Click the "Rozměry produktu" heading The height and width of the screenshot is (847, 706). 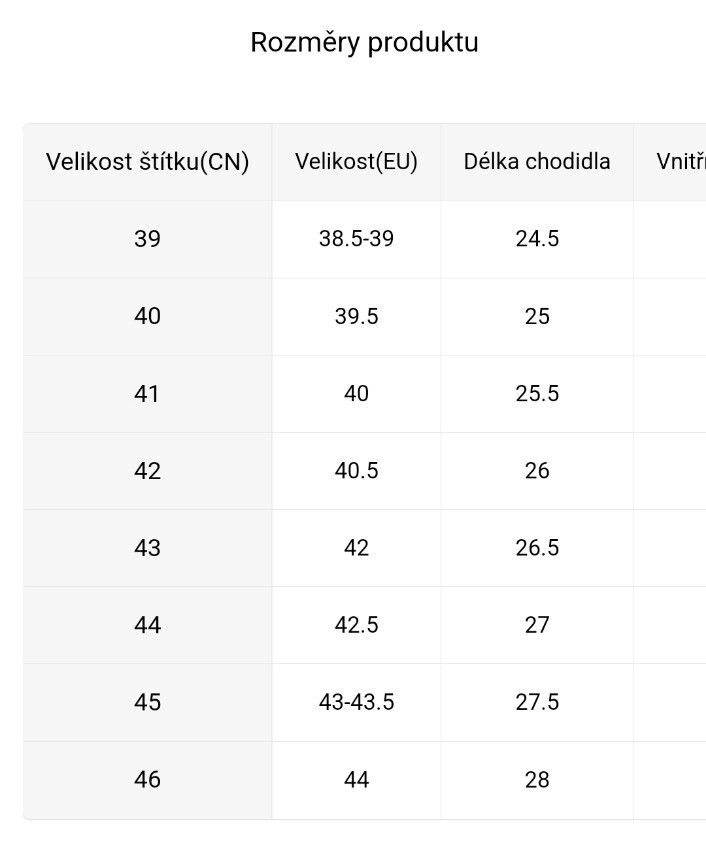(x=364, y=43)
